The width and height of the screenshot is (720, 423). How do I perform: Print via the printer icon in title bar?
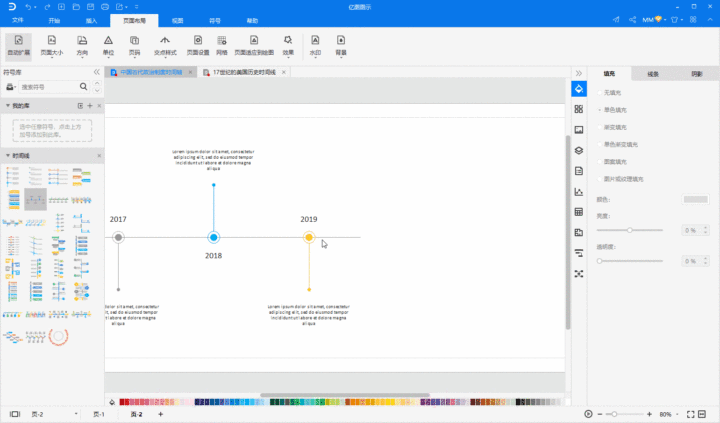click(x=105, y=7)
